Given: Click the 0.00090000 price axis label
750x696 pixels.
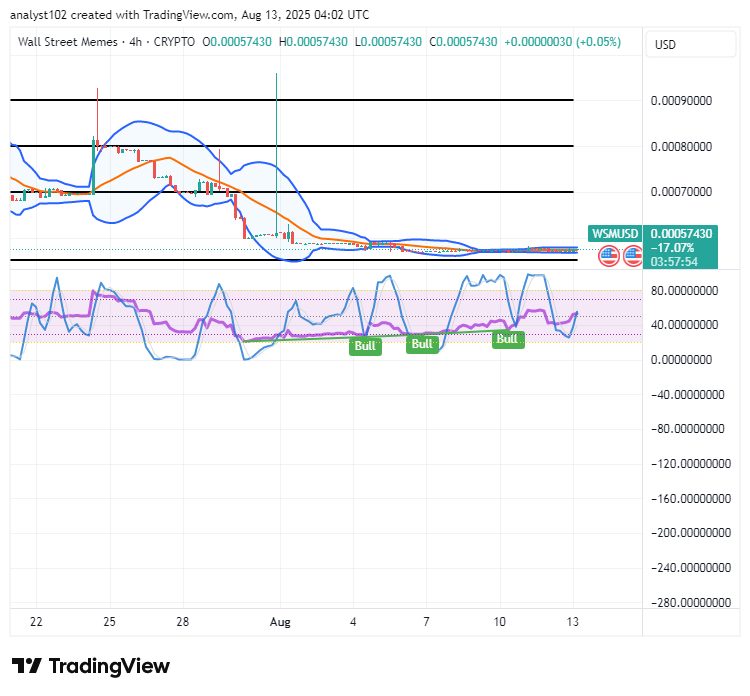Looking at the screenshot, I should [681, 100].
